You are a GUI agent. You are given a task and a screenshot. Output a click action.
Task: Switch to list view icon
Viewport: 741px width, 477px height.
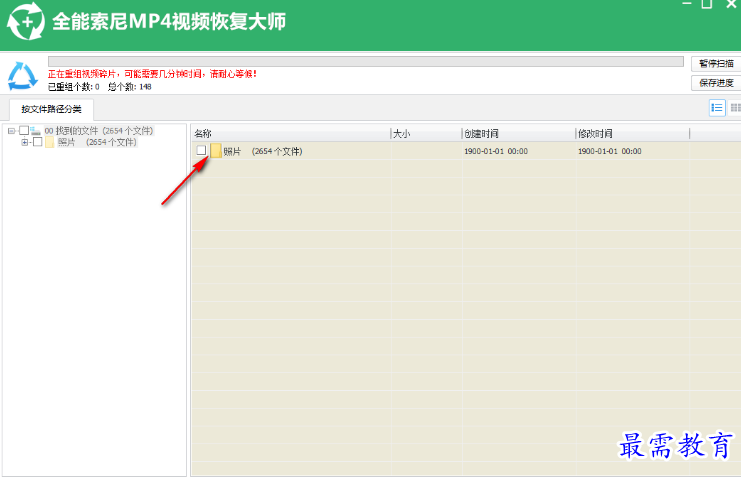(x=717, y=108)
